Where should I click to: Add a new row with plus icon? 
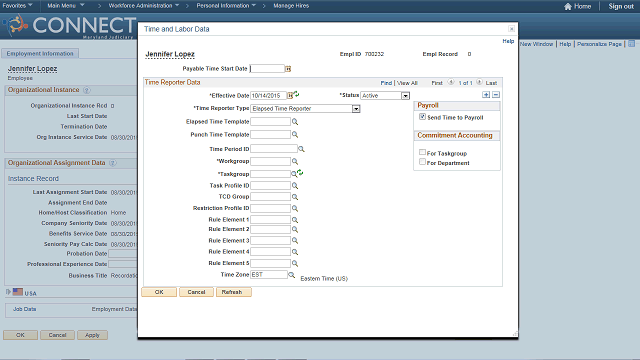tap(486, 95)
